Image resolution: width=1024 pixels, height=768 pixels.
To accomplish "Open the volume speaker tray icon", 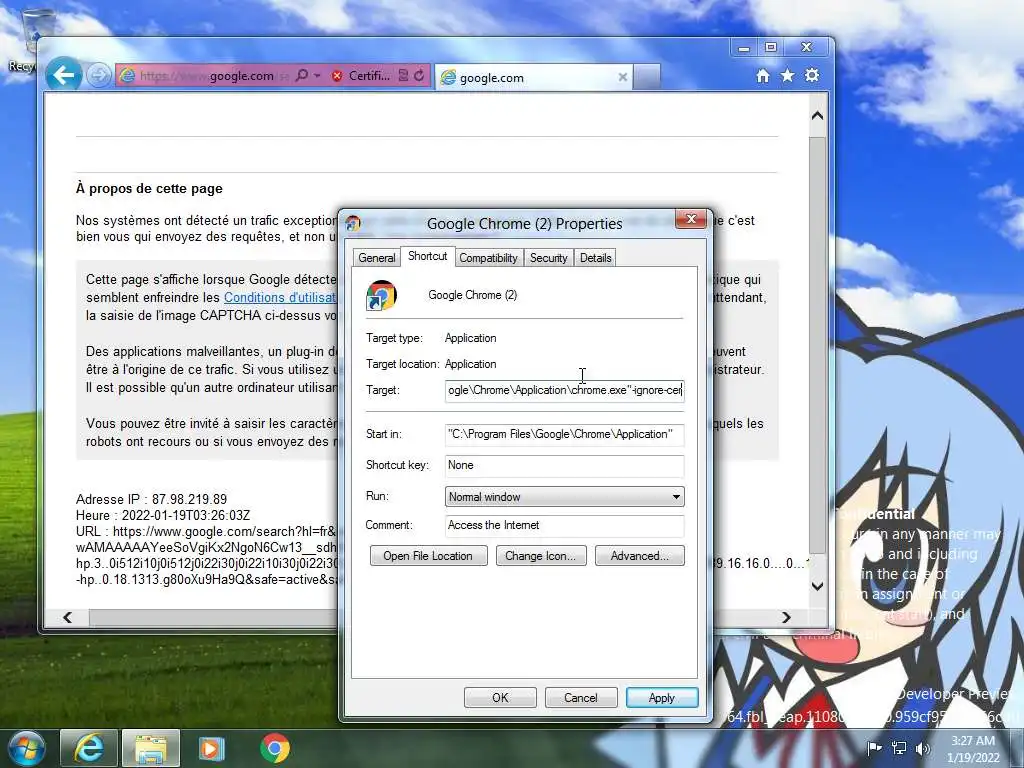I will click(923, 748).
